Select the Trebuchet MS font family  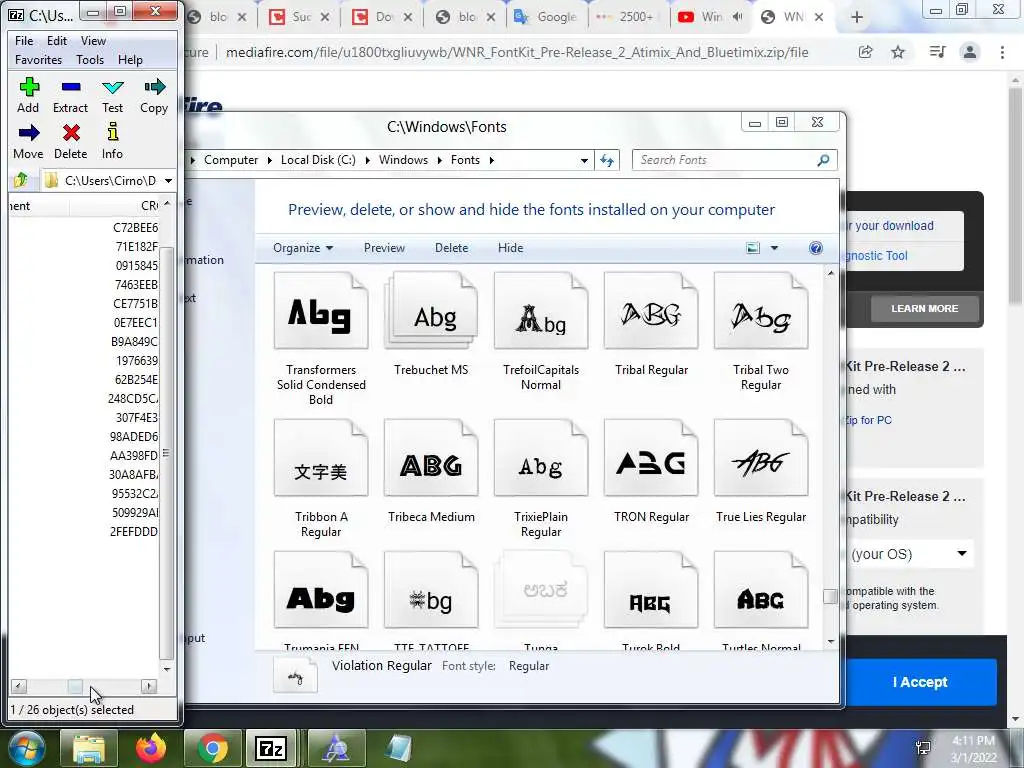pos(431,324)
